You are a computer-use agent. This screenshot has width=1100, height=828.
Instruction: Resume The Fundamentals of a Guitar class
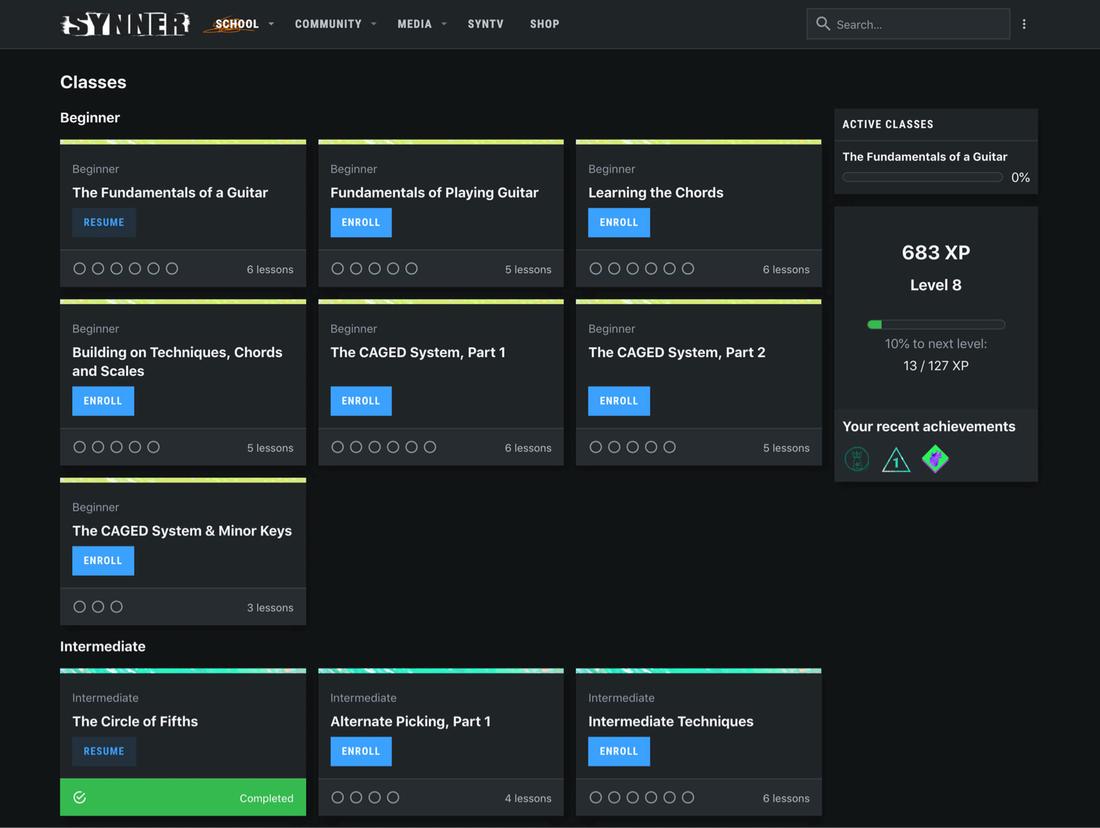pyautogui.click(x=104, y=222)
